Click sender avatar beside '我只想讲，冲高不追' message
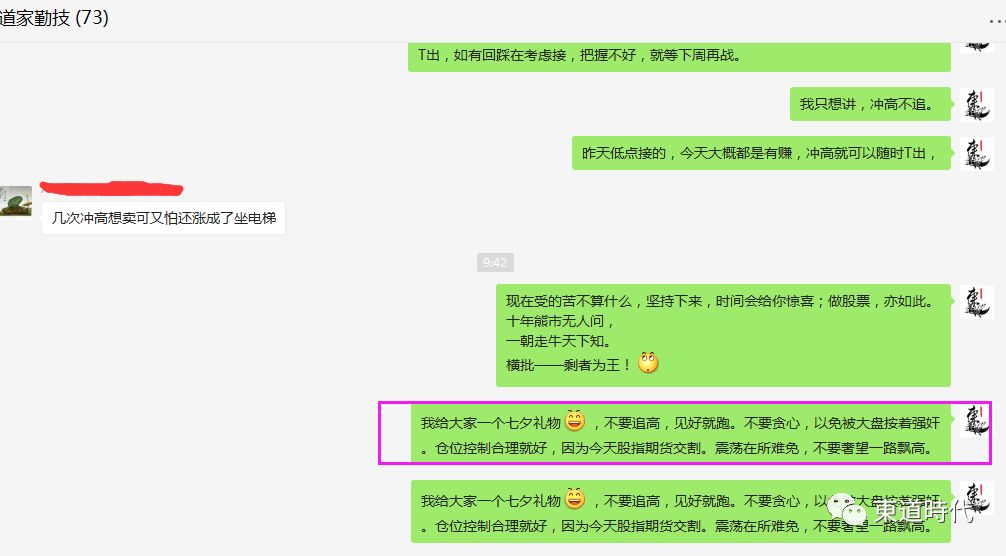The width and height of the screenshot is (1006, 556). click(976, 105)
